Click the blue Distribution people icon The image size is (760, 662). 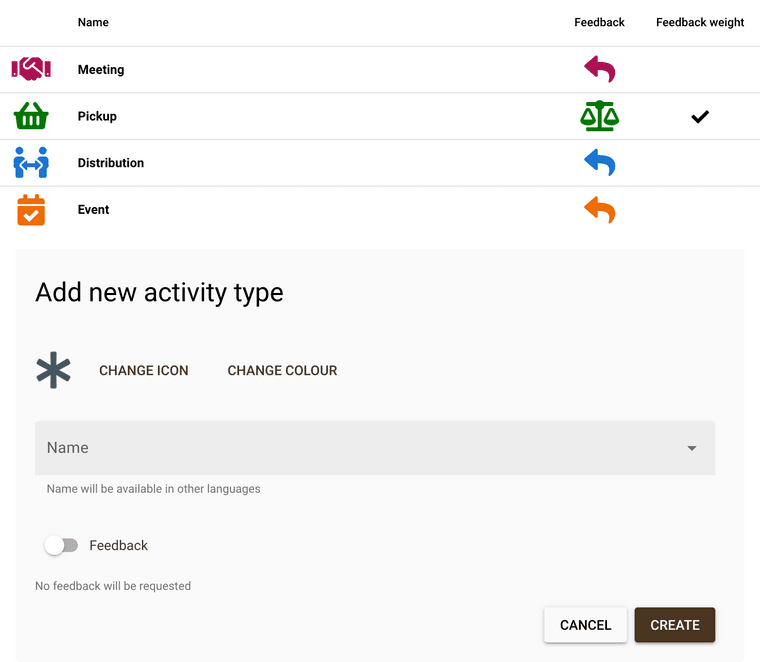point(31,162)
